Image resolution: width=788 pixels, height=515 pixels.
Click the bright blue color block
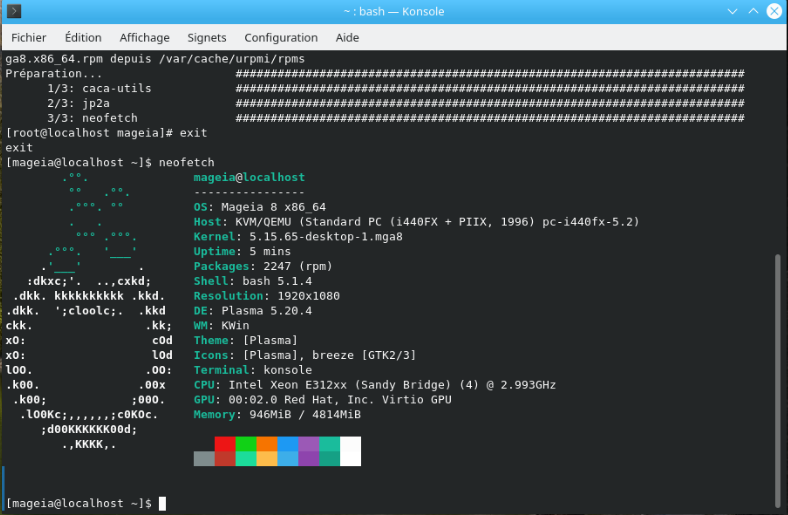point(287,444)
